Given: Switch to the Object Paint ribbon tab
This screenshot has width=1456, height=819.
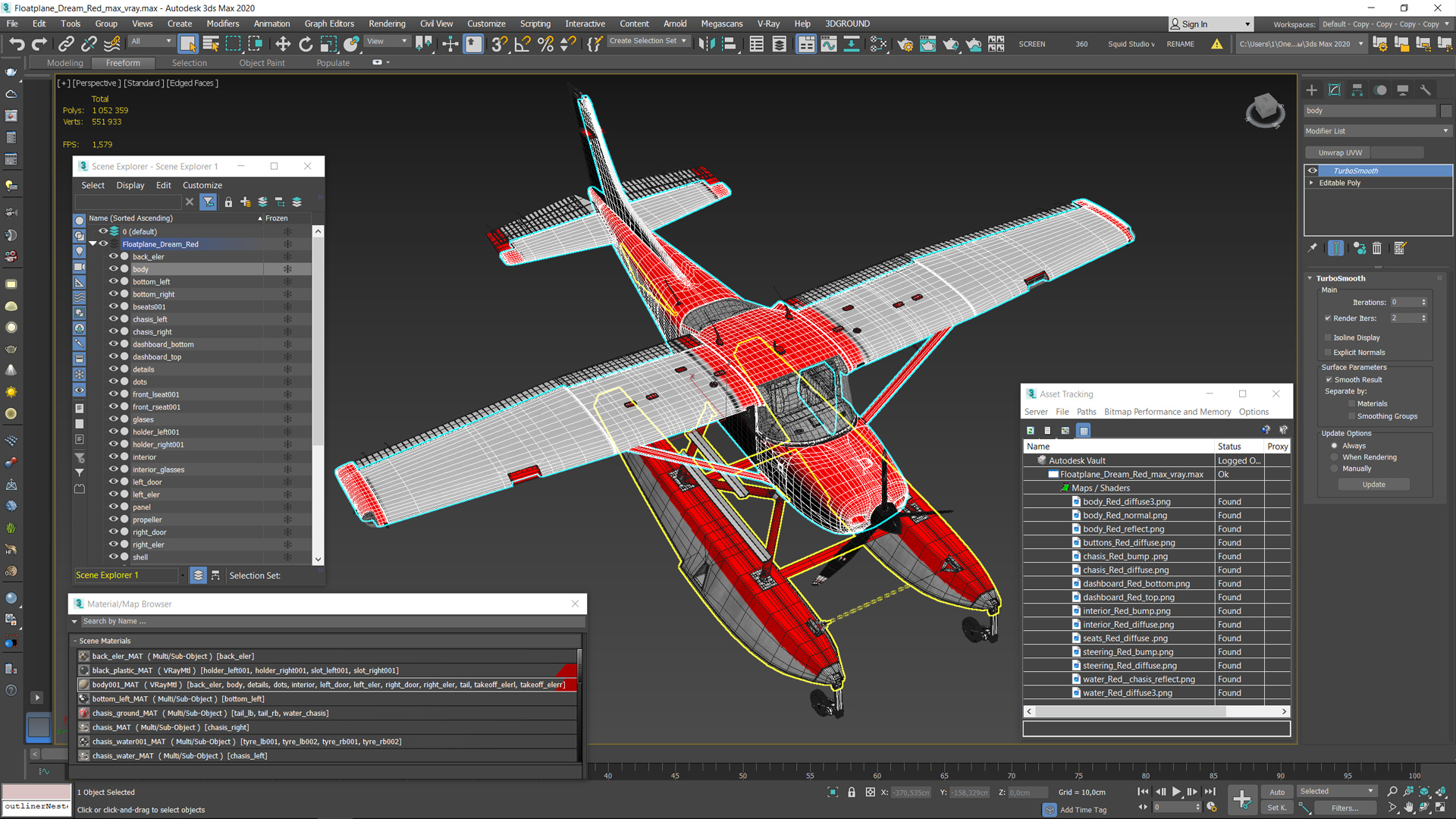Looking at the screenshot, I should 262,63.
